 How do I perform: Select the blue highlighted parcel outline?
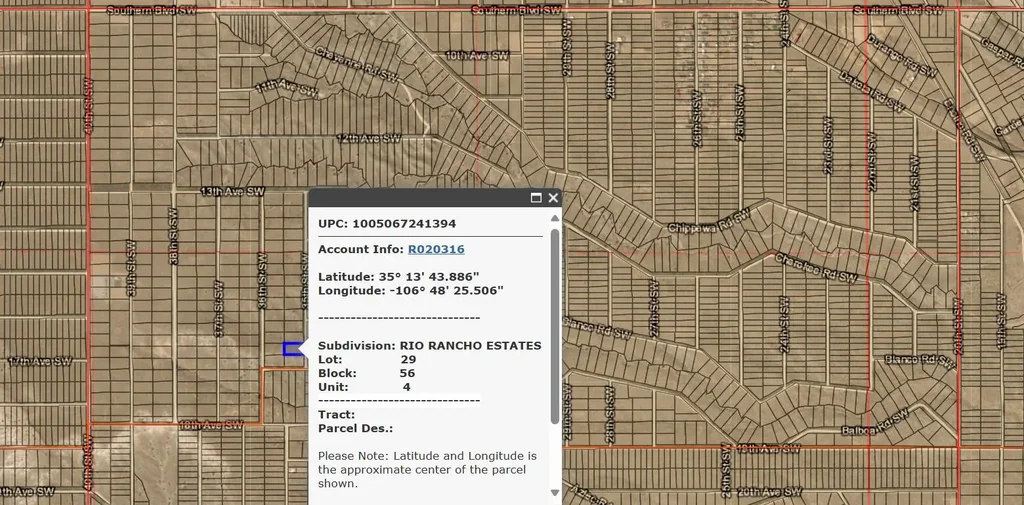pyautogui.click(x=293, y=349)
